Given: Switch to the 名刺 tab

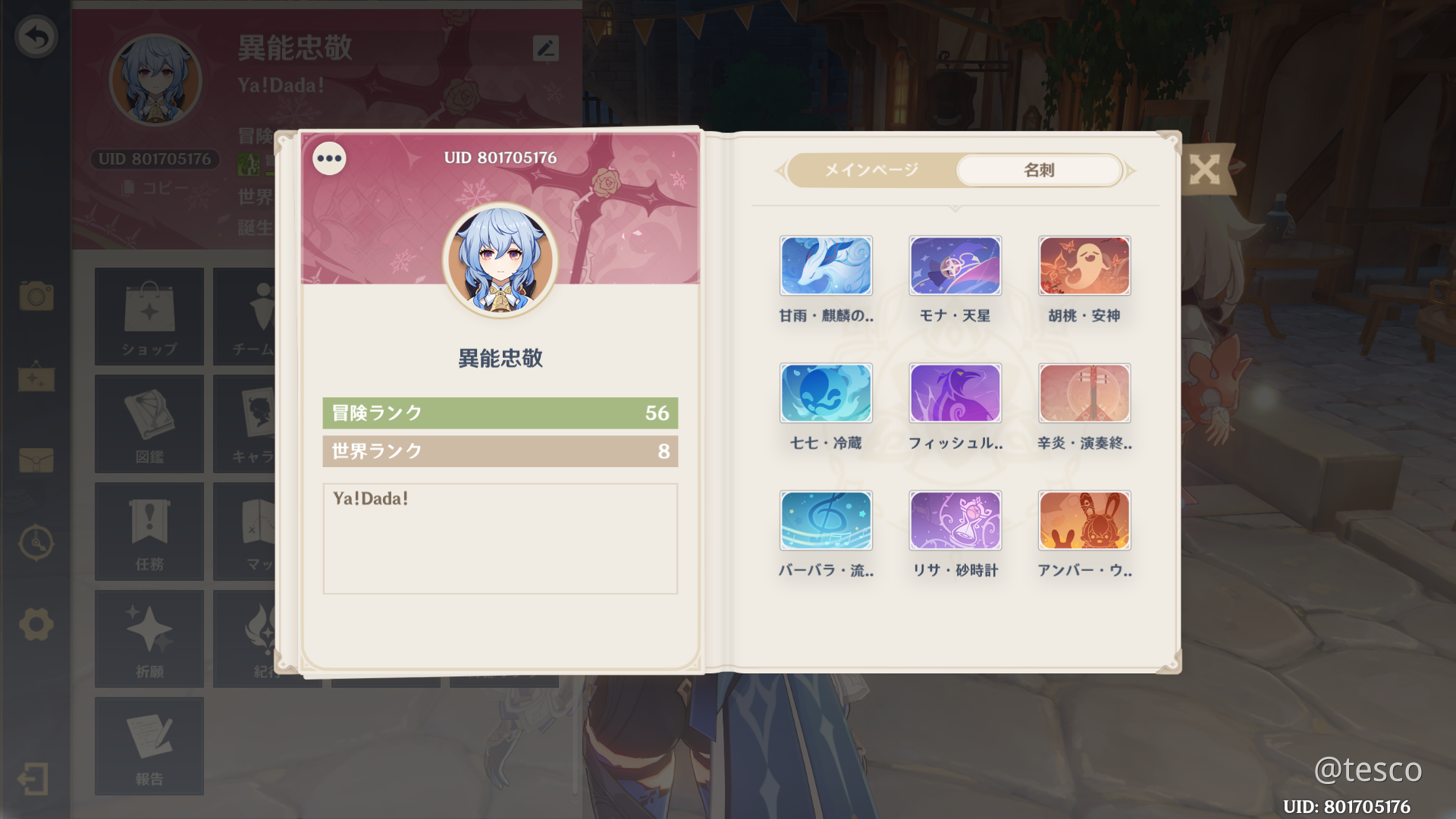Looking at the screenshot, I should pos(1039,170).
